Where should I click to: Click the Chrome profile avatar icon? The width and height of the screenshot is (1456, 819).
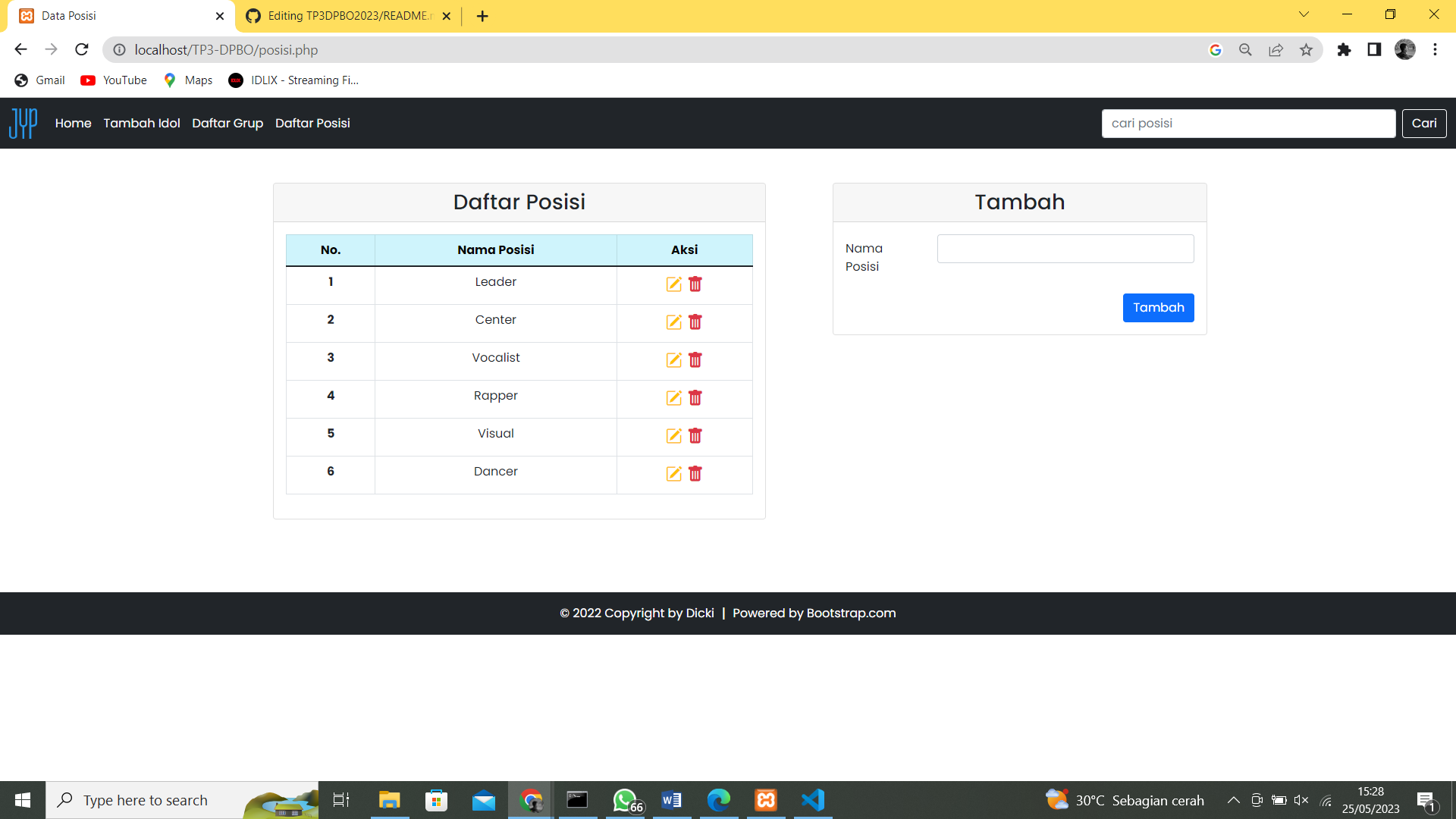tap(1405, 49)
